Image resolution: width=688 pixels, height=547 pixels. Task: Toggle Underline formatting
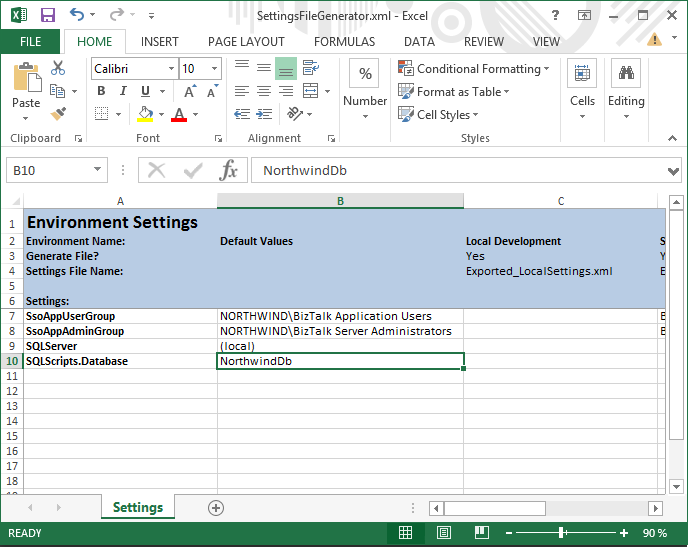click(x=145, y=91)
